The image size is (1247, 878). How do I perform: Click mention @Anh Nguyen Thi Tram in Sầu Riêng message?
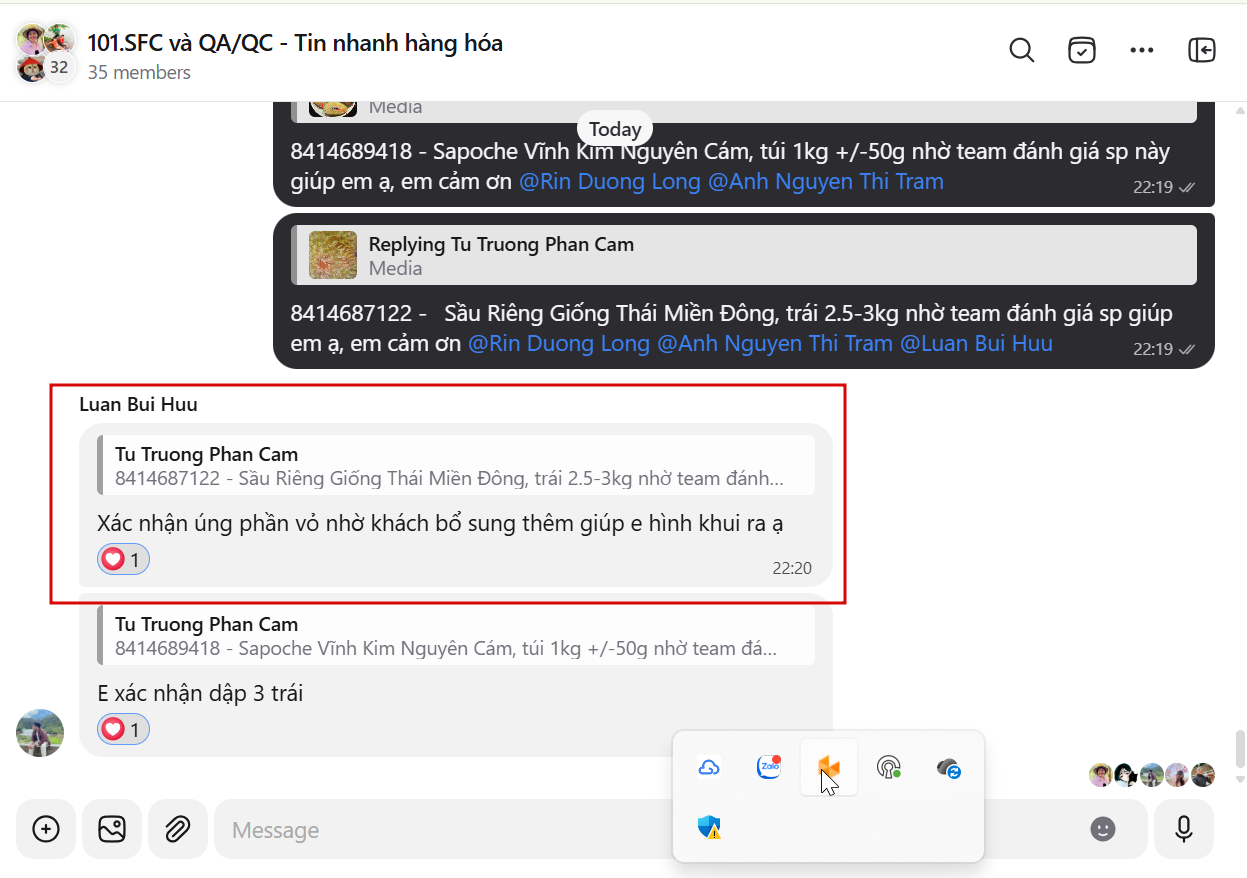pos(775,344)
